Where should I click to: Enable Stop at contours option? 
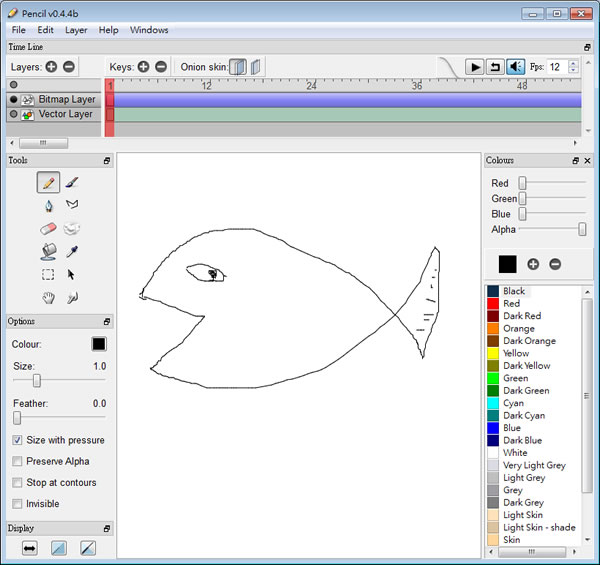coord(18,482)
